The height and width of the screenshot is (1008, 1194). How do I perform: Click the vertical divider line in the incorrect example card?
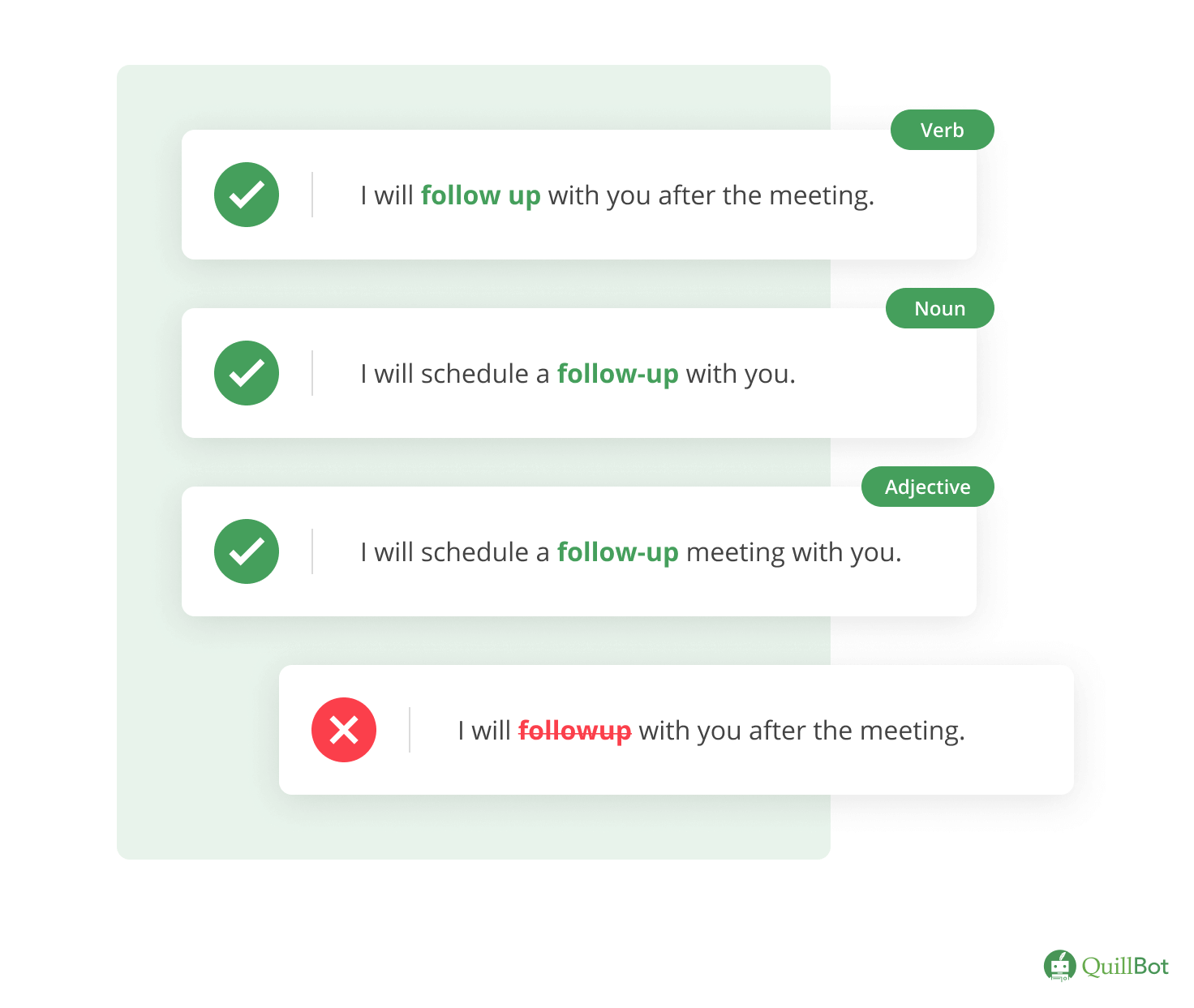410,730
